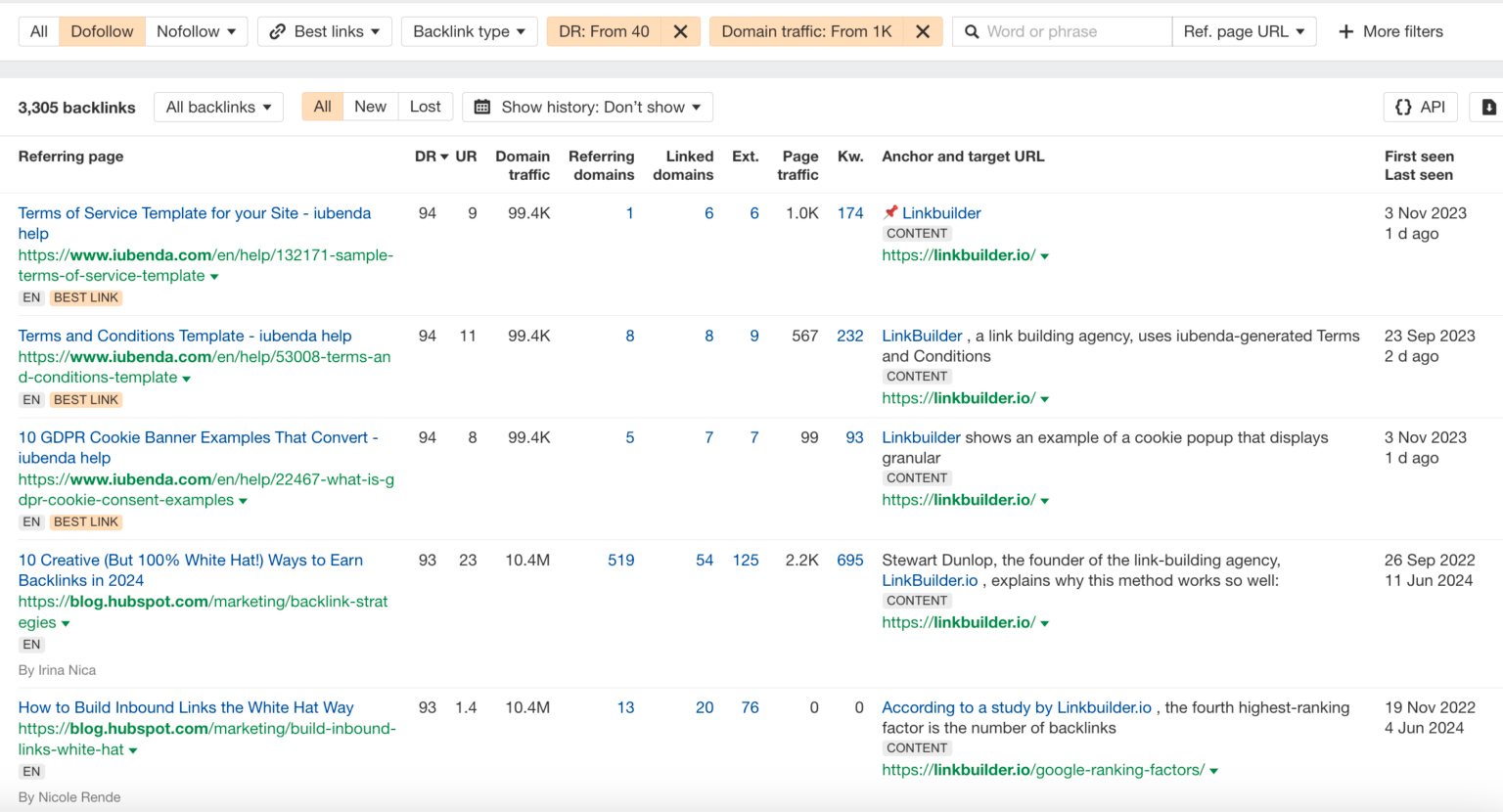Image resolution: width=1503 pixels, height=812 pixels.
Task: Open Terms of Service Template iubenda link
Action: pos(195,223)
